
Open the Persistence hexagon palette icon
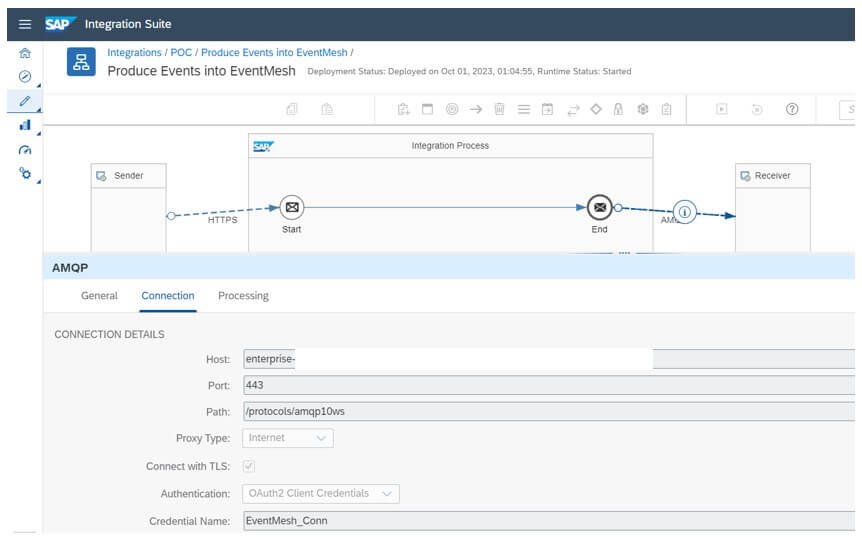tap(643, 109)
